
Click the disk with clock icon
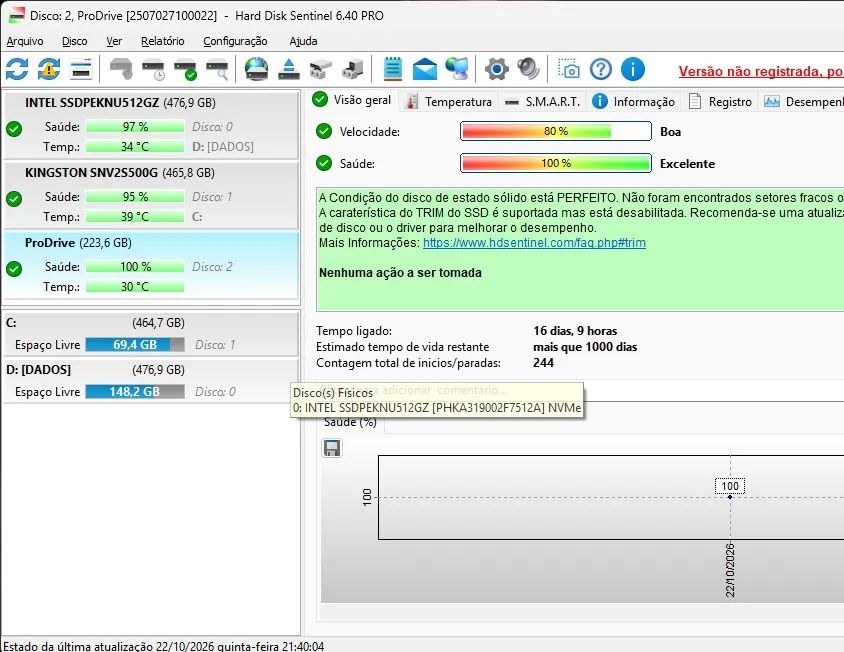(x=153, y=69)
